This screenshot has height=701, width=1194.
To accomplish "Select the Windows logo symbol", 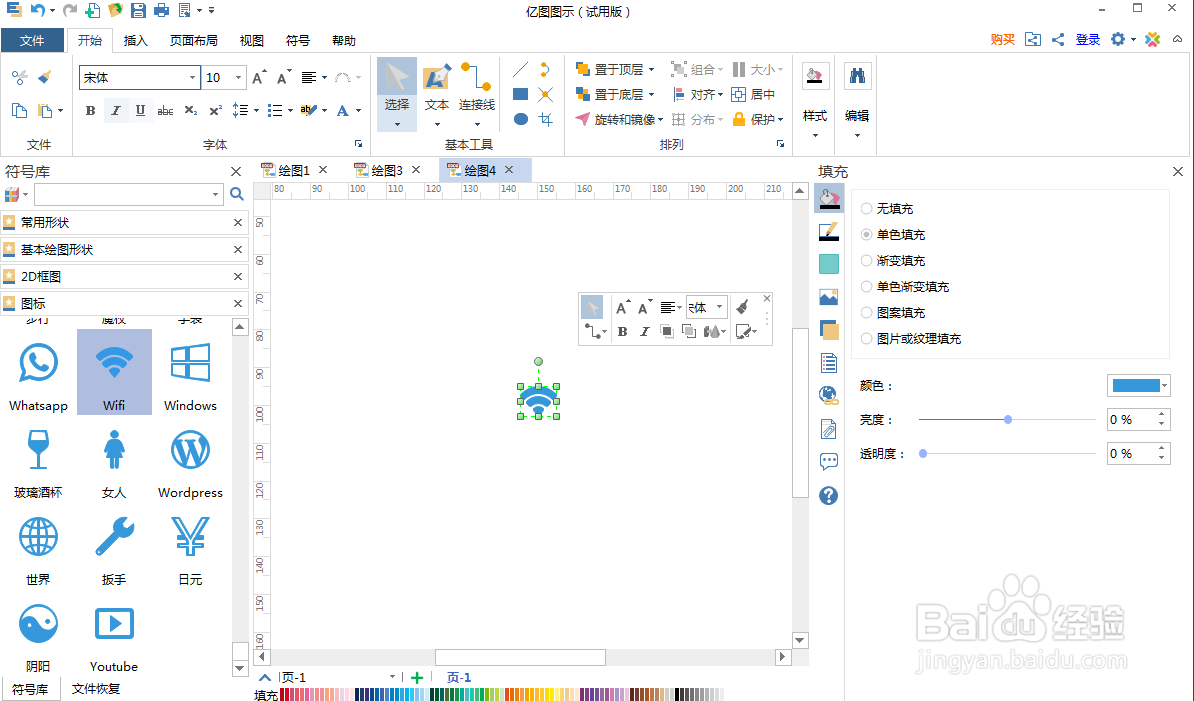I will click(x=190, y=362).
